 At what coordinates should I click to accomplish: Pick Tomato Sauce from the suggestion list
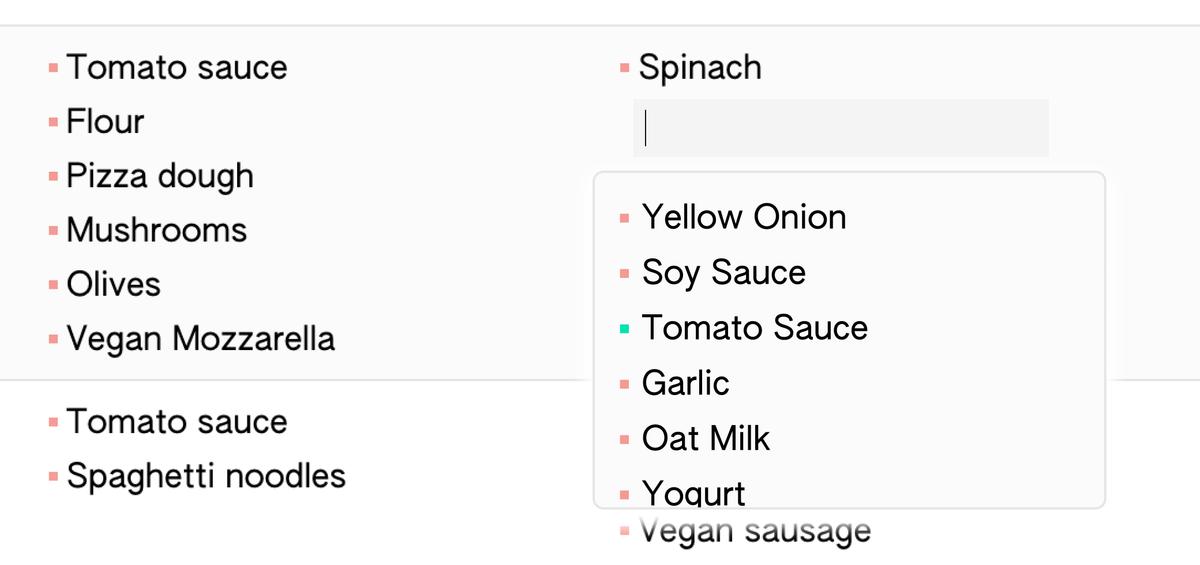click(754, 328)
